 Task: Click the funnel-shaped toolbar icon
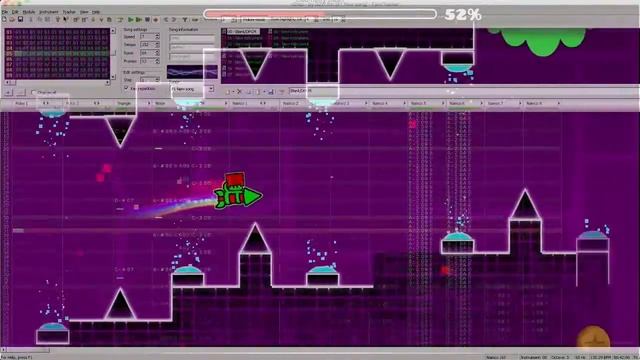click(x=185, y=19)
